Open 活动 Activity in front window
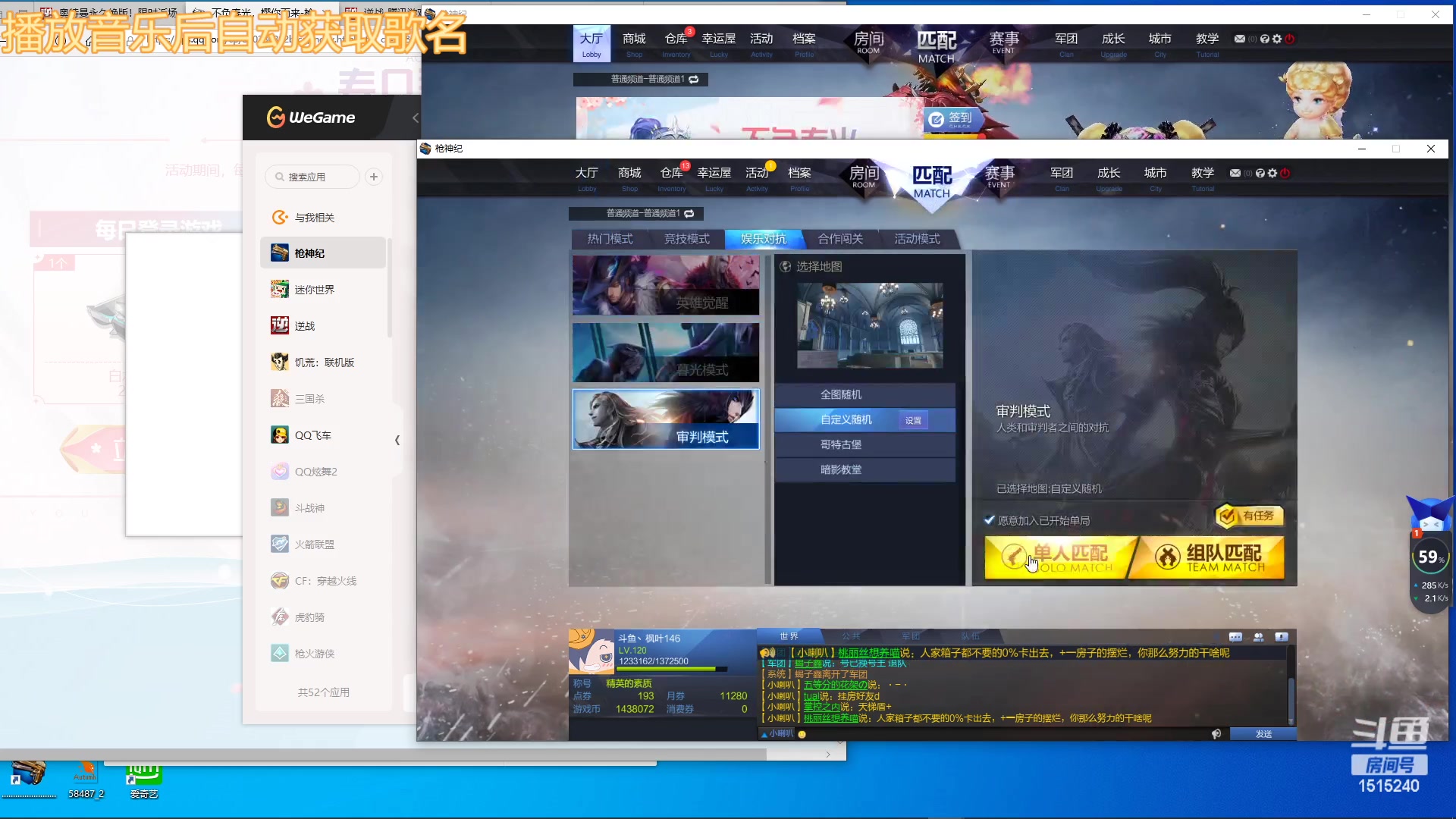The height and width of the screenshot is (819, 1456). [x=757, y=178]
